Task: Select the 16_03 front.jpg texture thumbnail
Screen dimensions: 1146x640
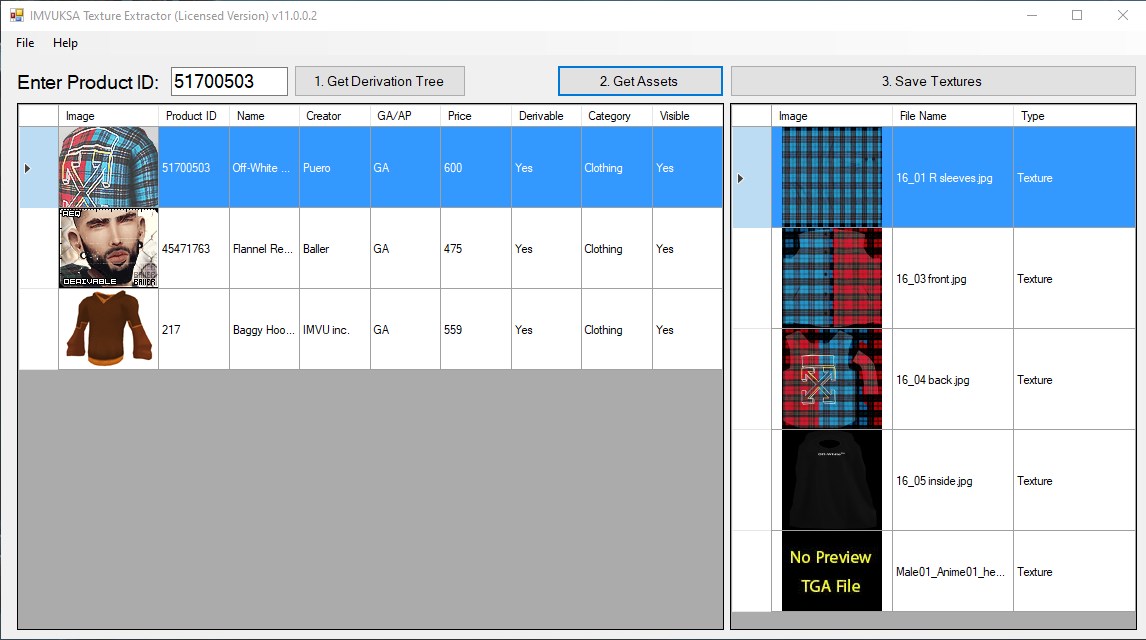Action: [830, 278]
